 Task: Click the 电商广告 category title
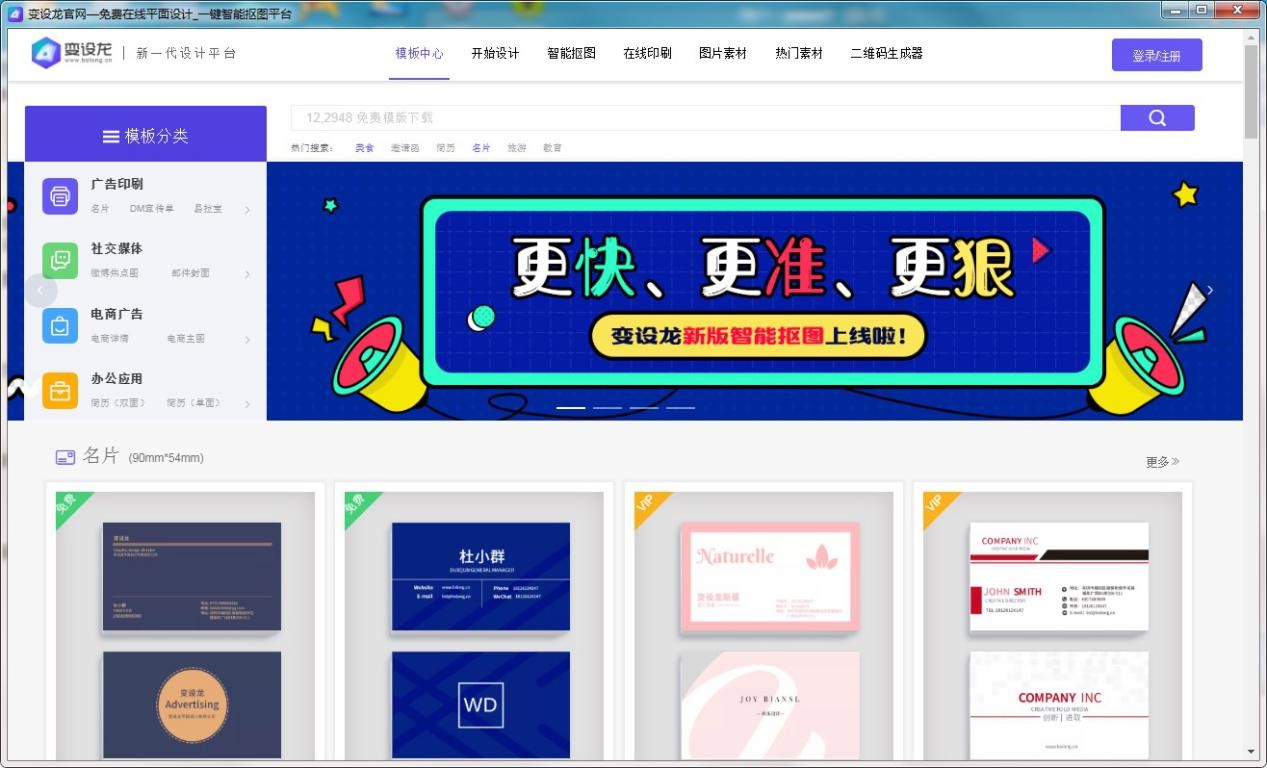pos(117,314)
